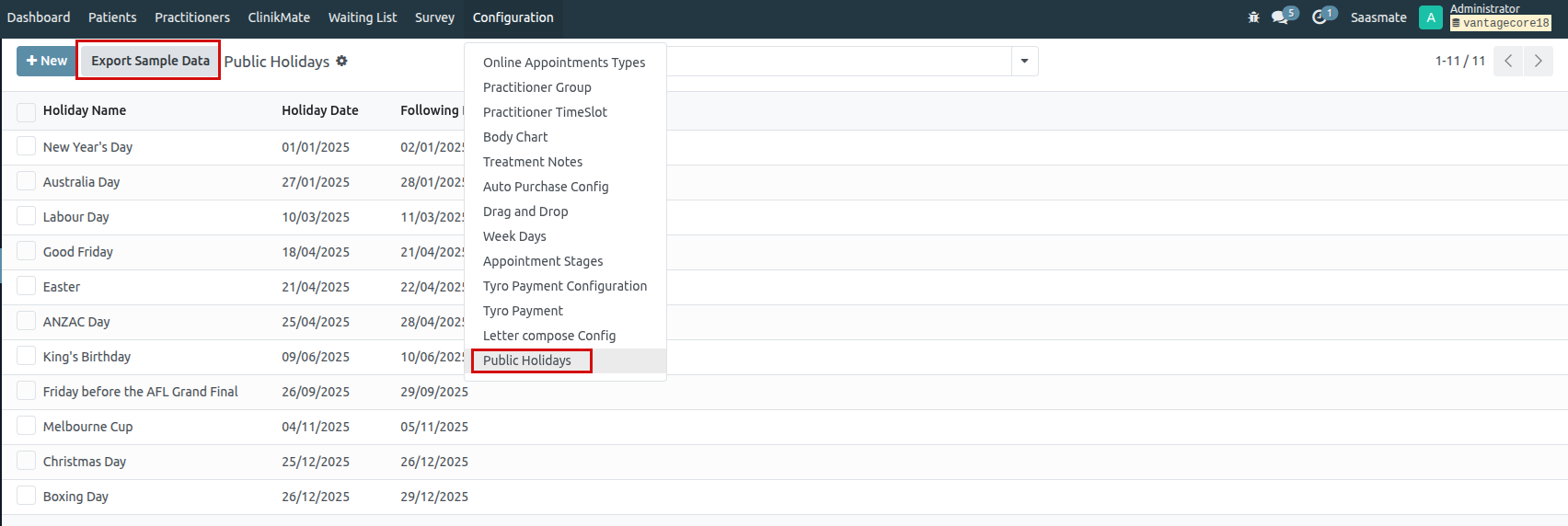Click the Public Holidays gear icon
1568x526 pixels.
click(x=341, y=61)
